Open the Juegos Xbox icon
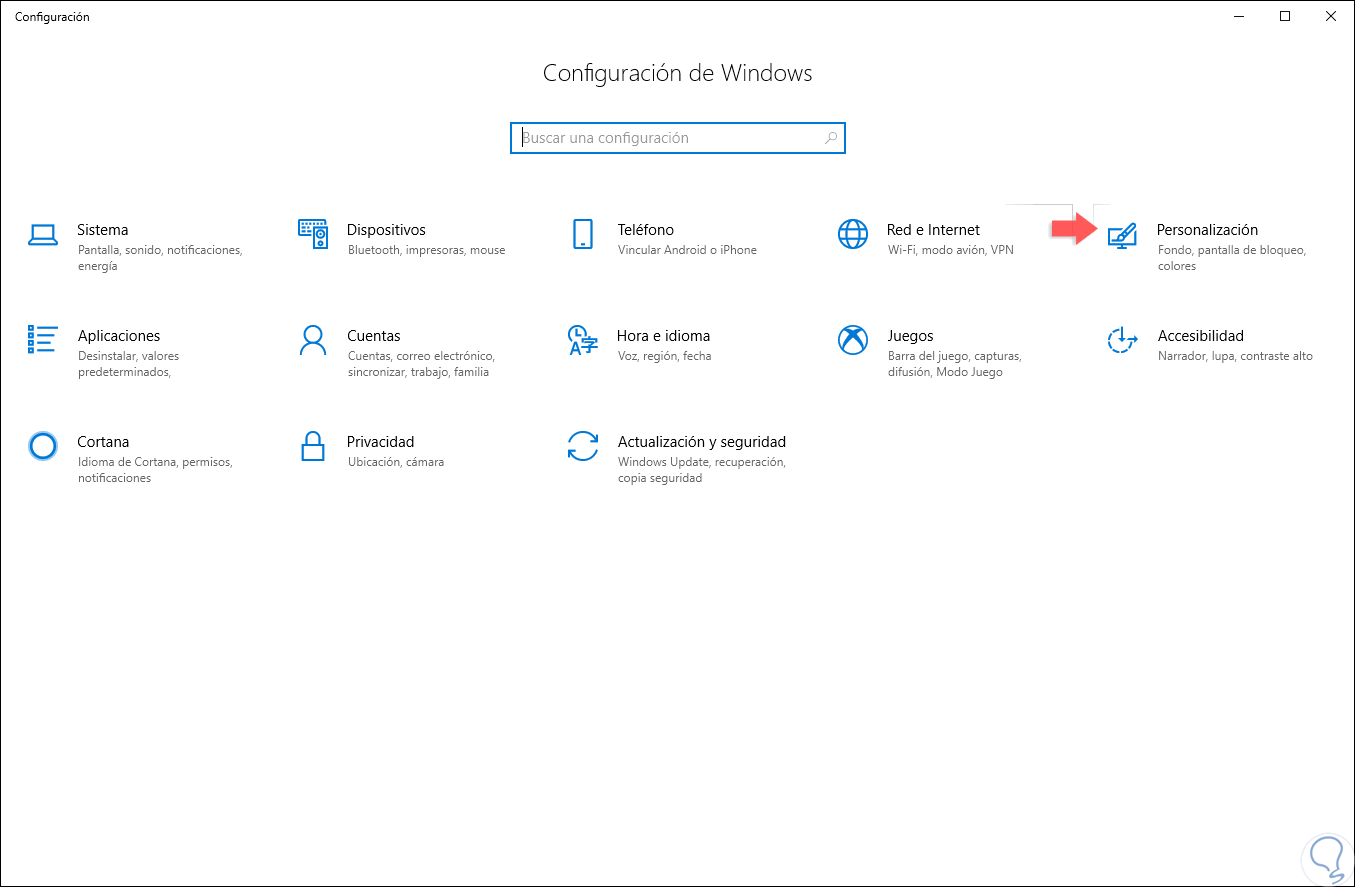Image resolution: width=1355 pixels, height=887 pixels. coord(853,340)
